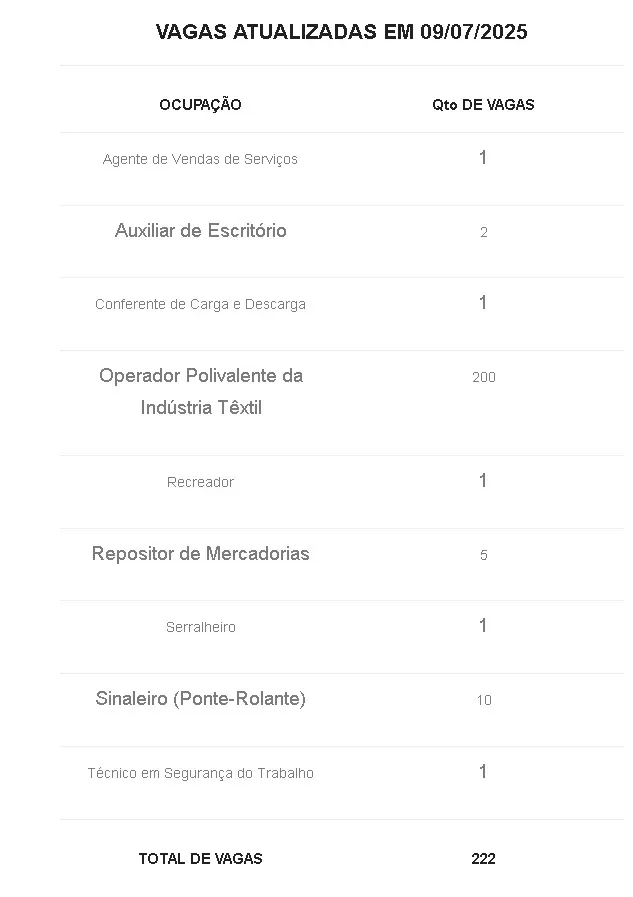
Task: Select the Auxiliar de Escritório occupation
Action: (x=200, y=231)
